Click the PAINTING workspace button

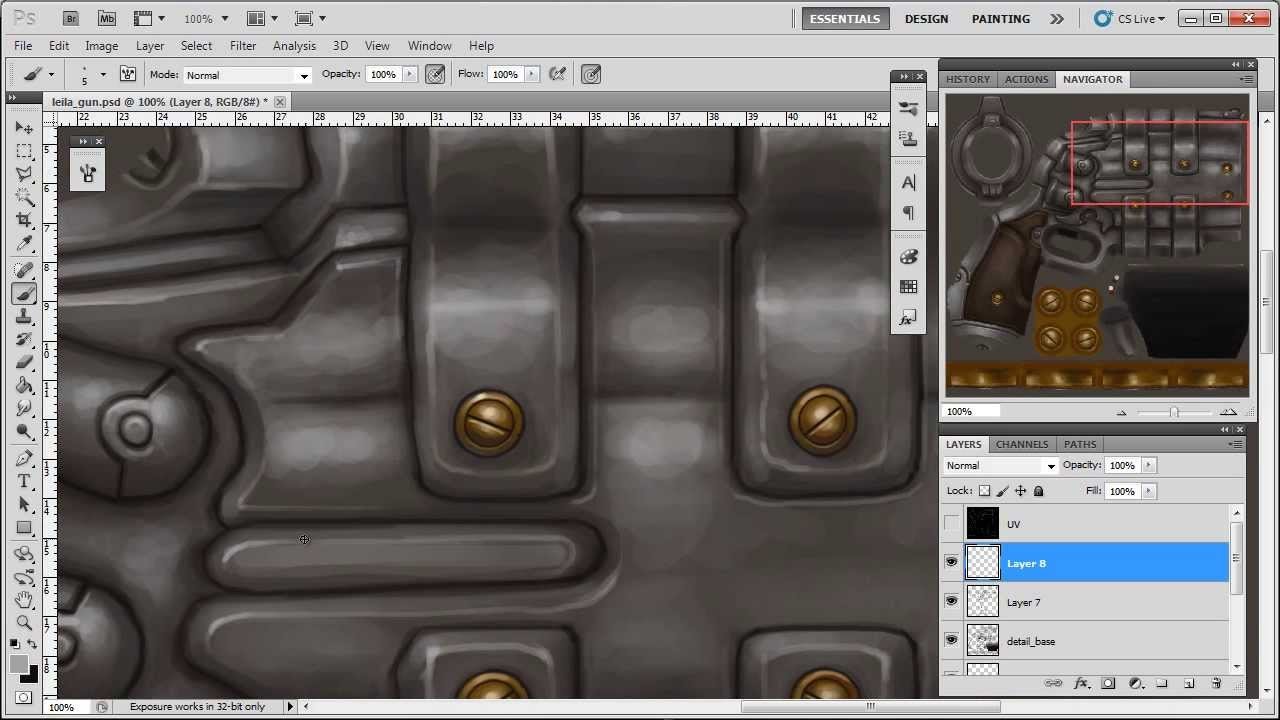coord(1000,18)
